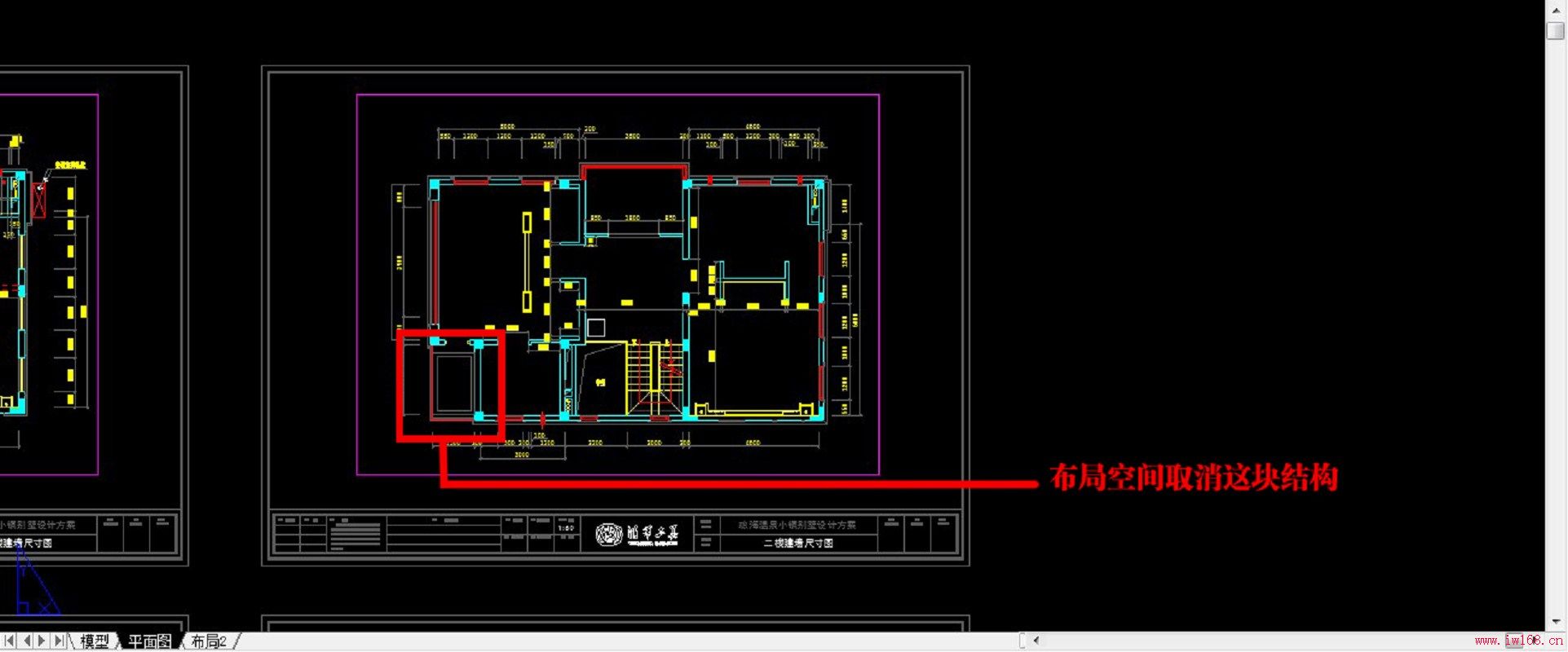
Task: Click the vertical scrollbar down arrow
Action: click(1556, 621)
